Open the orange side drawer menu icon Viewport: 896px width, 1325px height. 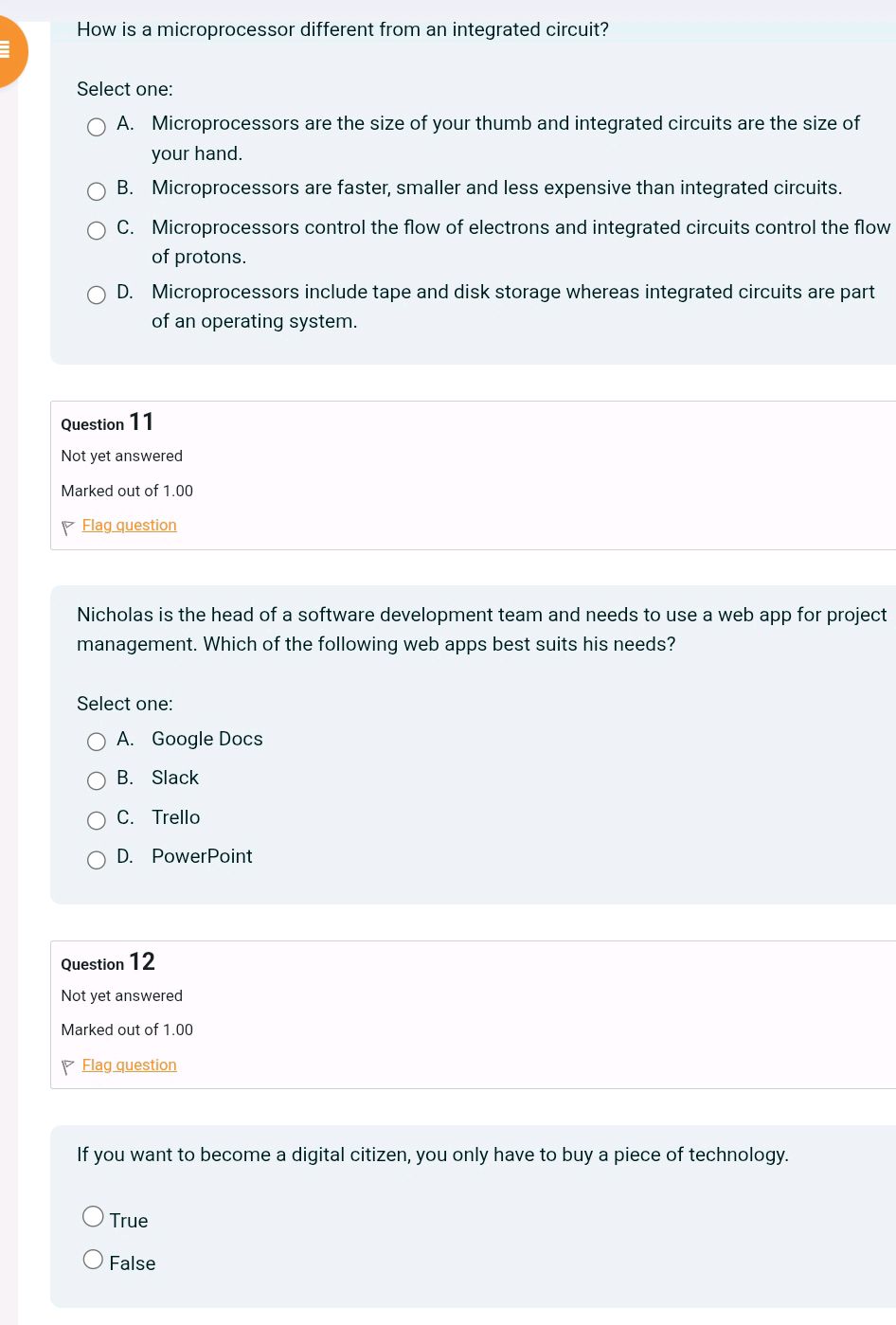click(x=6, y=49)
